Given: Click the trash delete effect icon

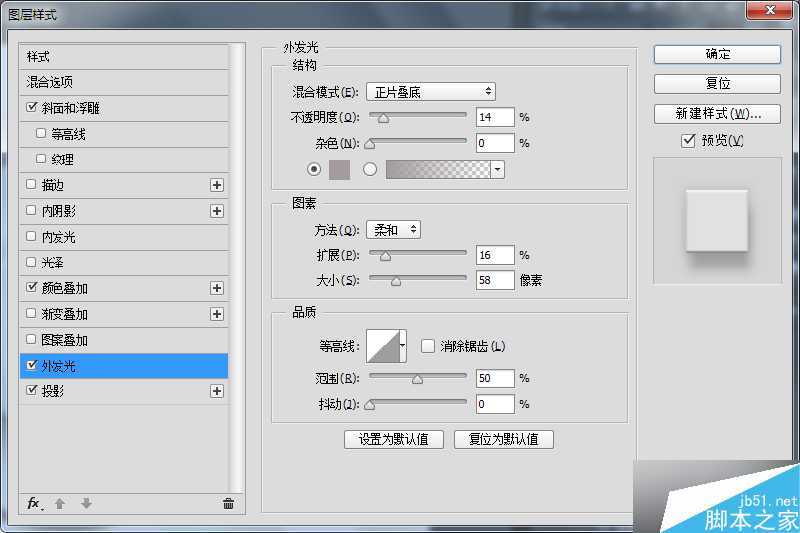Looking at the screenshot, I should [x=228, y=503].
